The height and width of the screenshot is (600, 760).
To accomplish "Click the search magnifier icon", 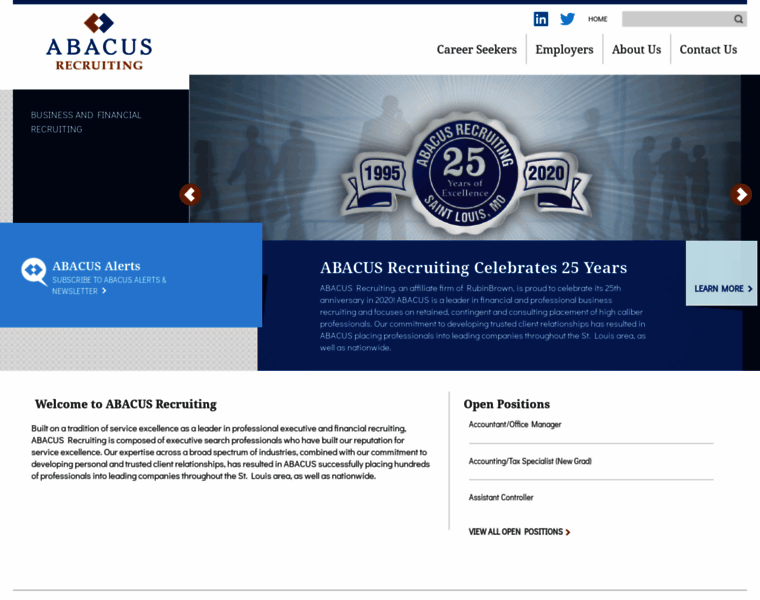I will coord(738,19).
